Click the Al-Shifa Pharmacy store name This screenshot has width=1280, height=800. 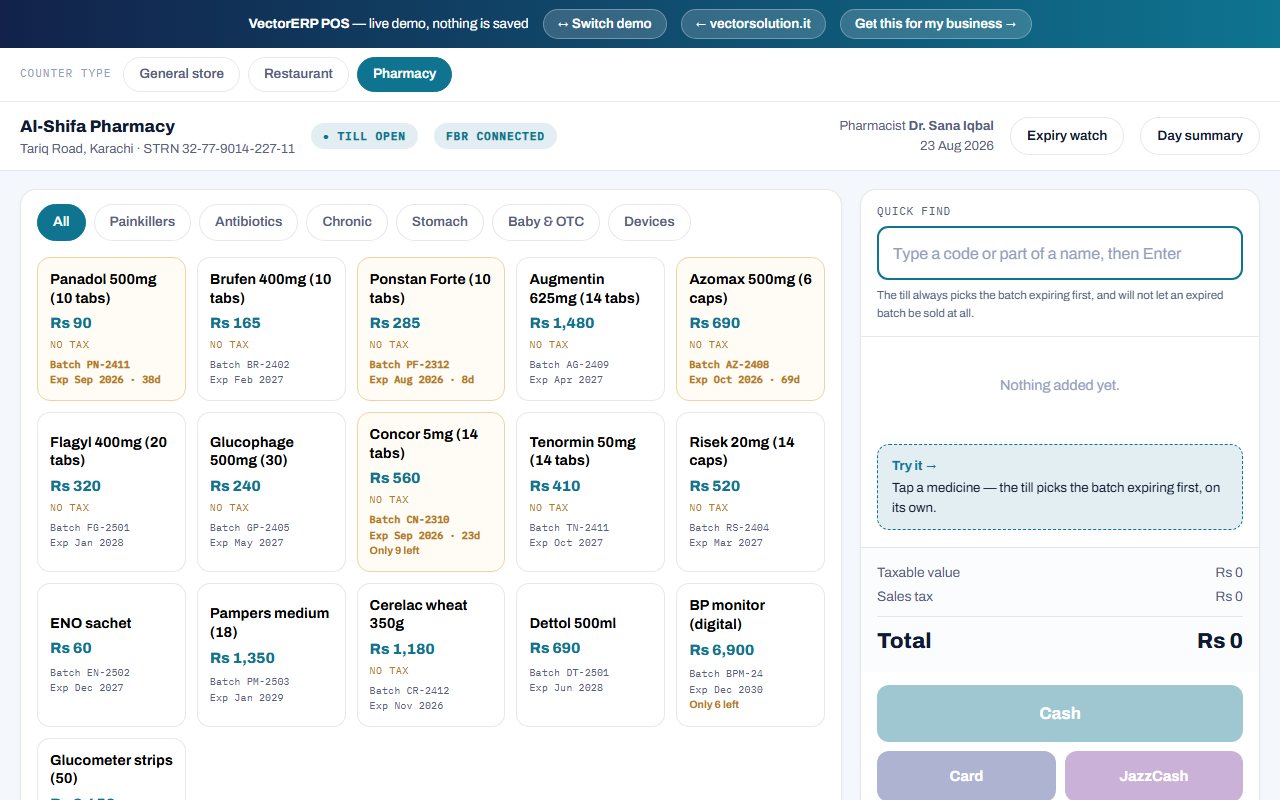tap(98, 127)
